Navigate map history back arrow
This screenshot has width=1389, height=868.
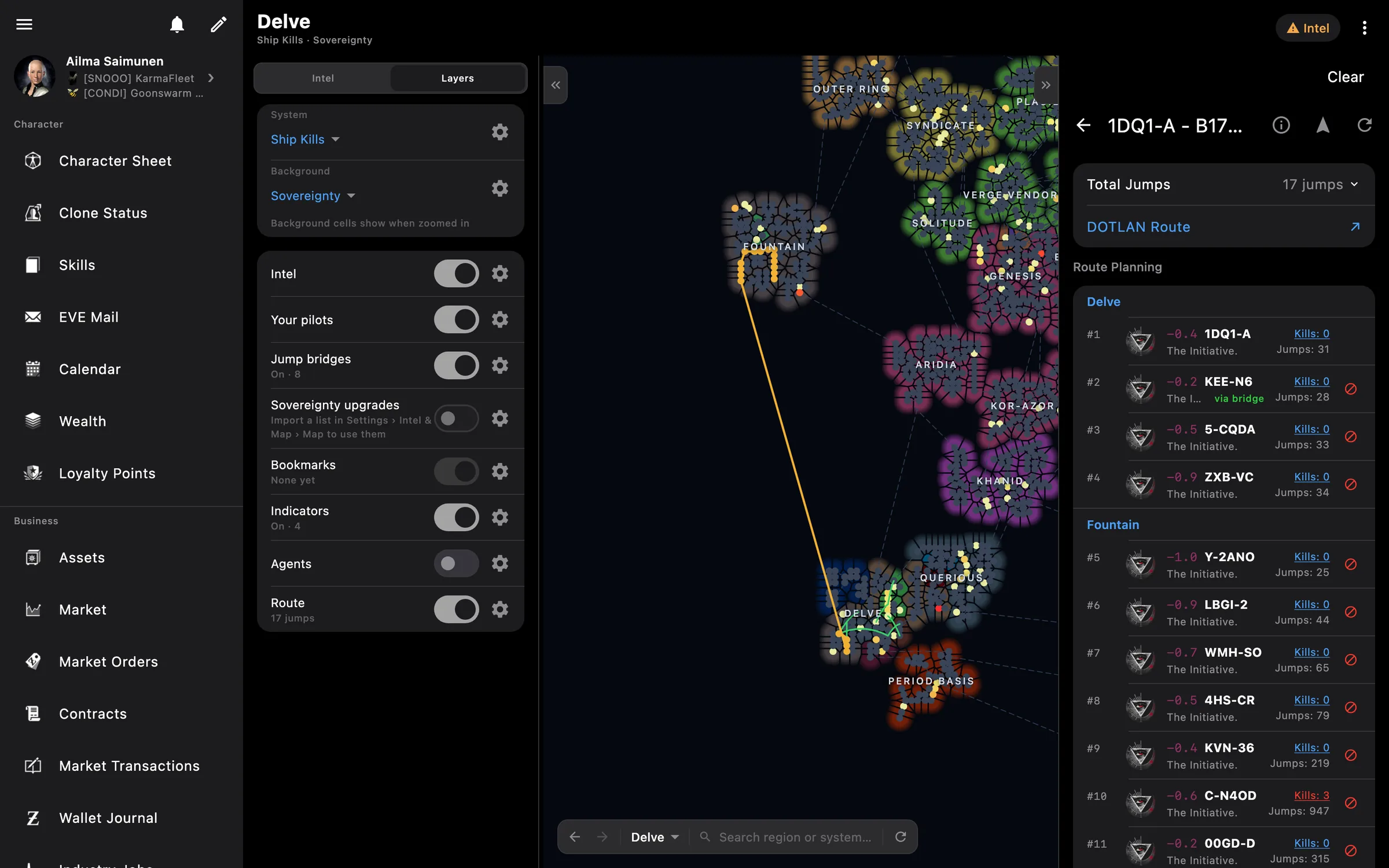575,837
